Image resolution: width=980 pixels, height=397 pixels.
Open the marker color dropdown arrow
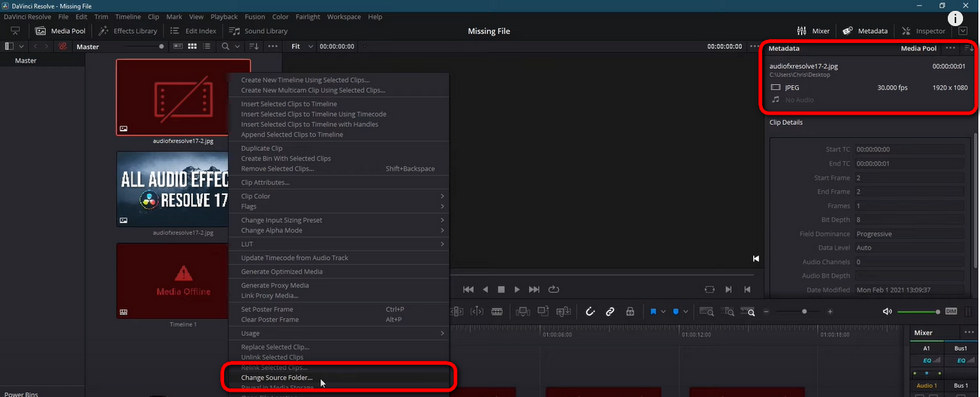click(x=686, y=311)
